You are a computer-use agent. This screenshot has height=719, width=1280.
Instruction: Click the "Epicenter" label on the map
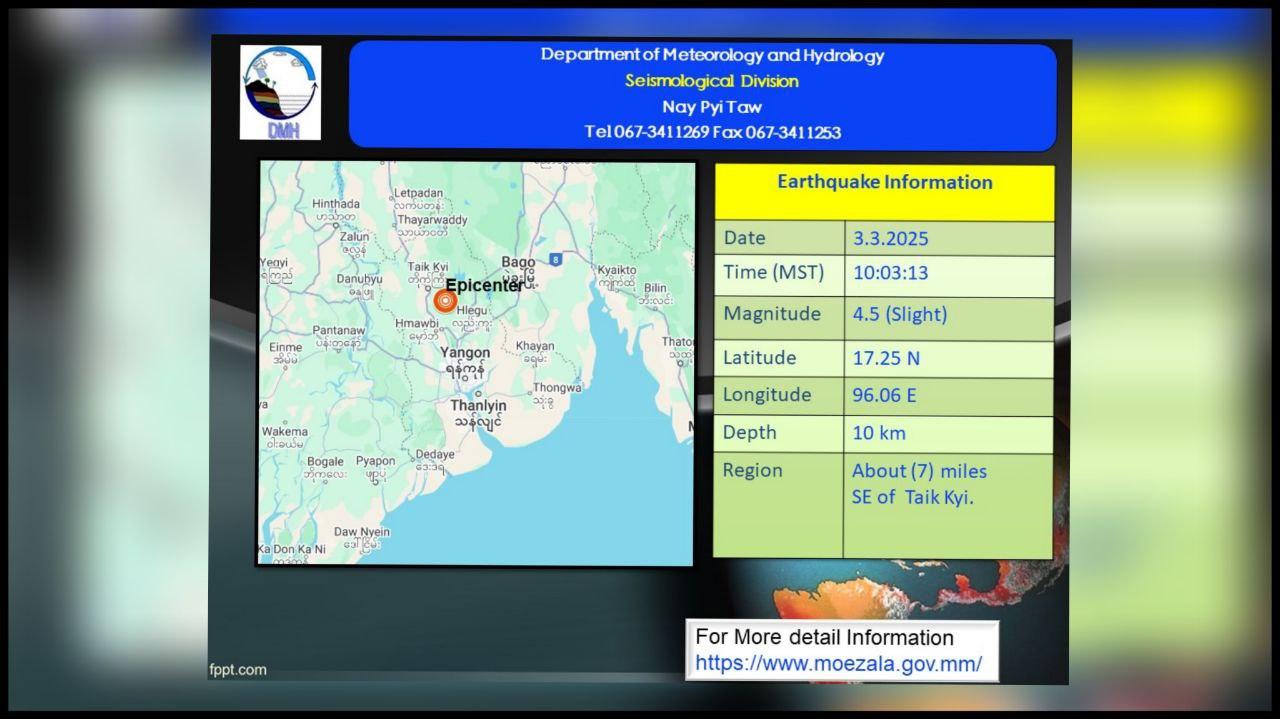pos(485,285)
